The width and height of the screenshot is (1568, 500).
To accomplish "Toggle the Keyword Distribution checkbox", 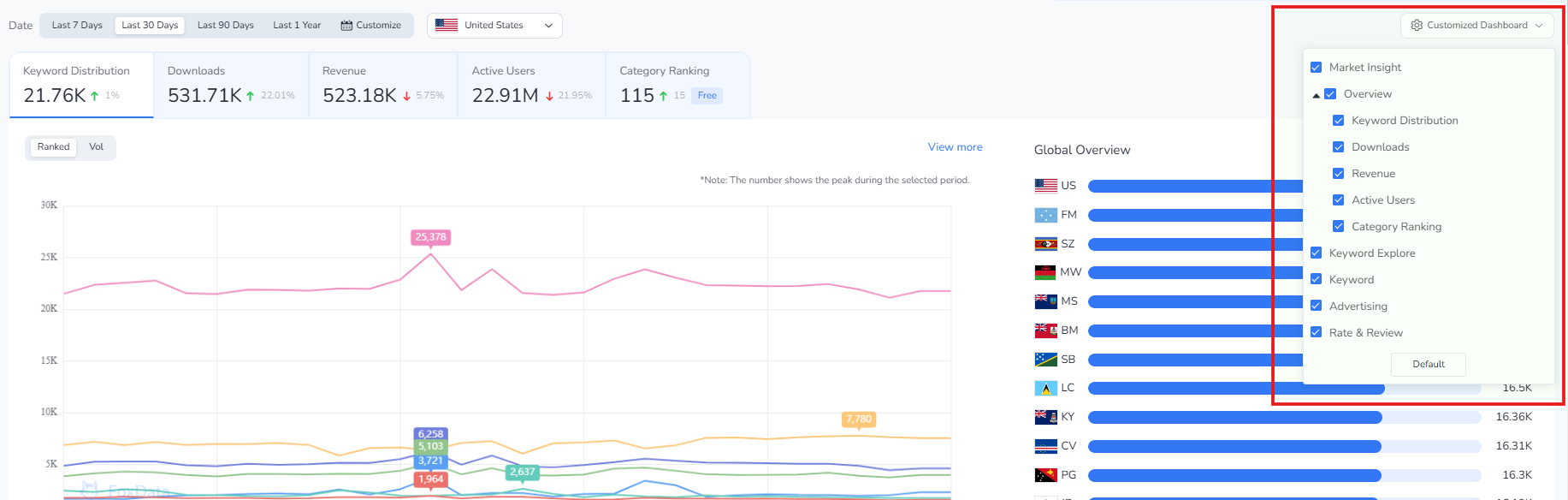I will 1338,121.
